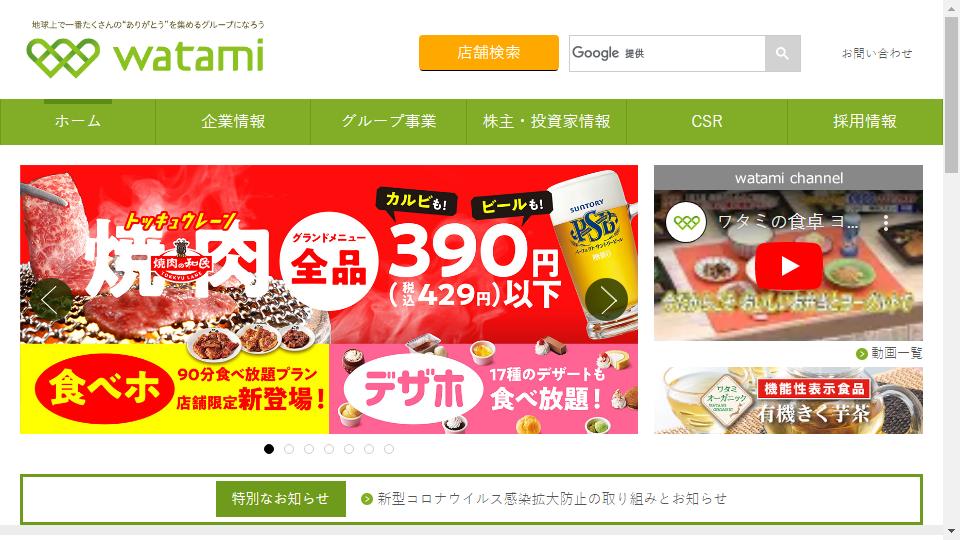Click the Watami heart logo
The image size is (960, 540).
63,58
